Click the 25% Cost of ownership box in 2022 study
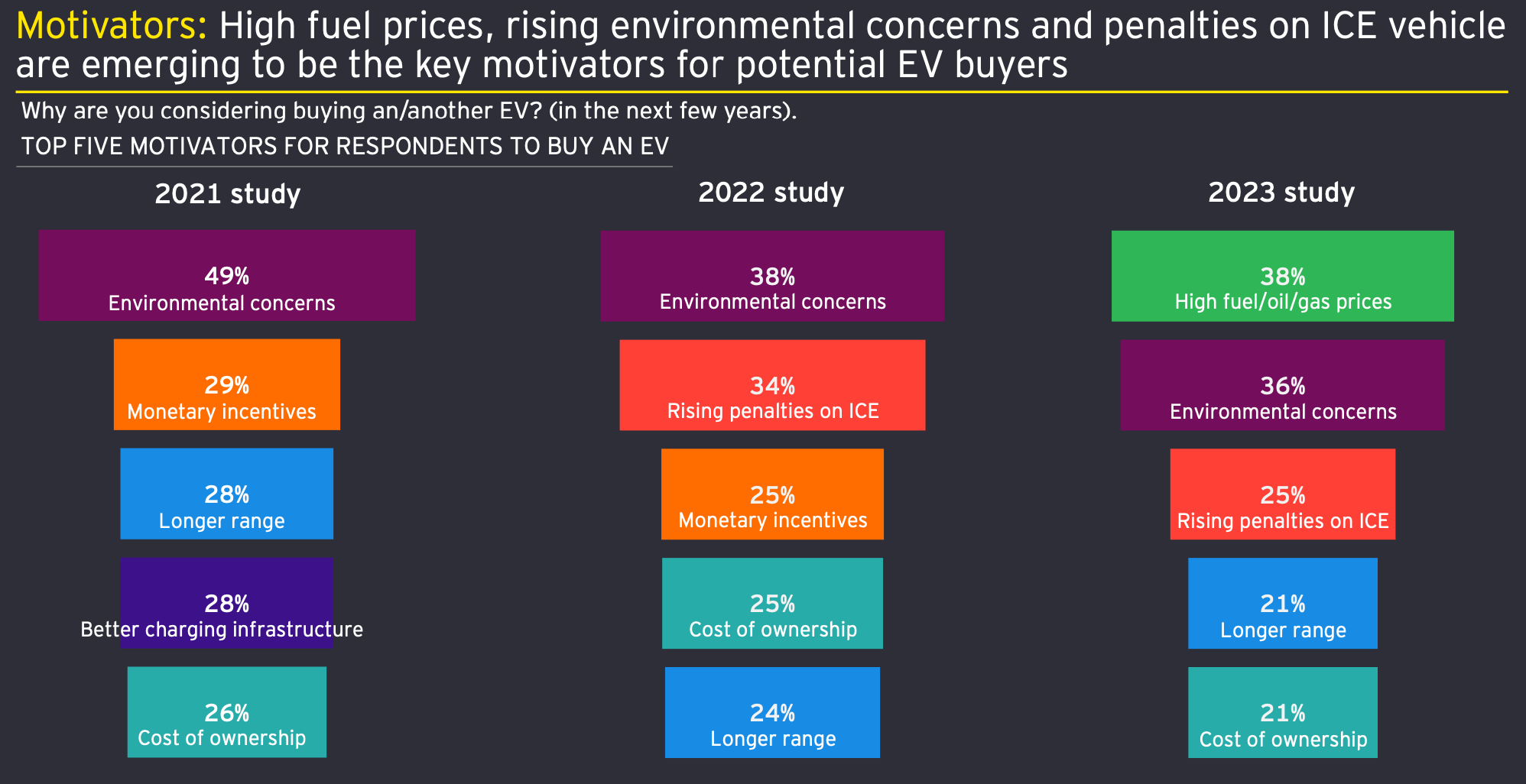This screenshot has height=784, width=1526. [772, 604]
